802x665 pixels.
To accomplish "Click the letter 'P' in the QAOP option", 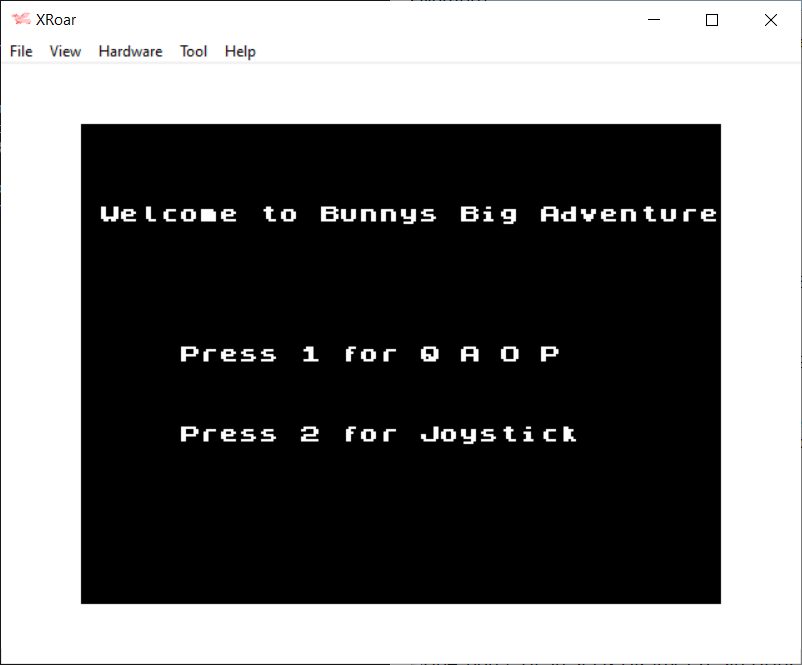I will coord(549,354).
